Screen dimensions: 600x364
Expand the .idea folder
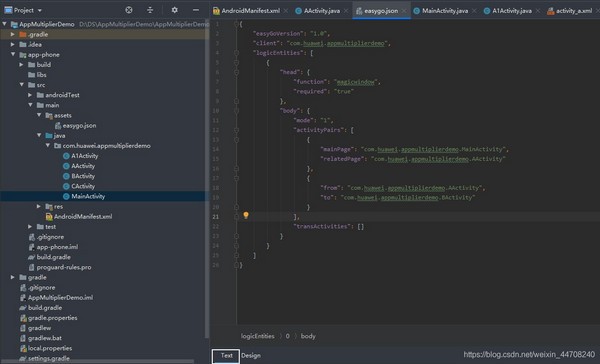(x=13, y=44)
